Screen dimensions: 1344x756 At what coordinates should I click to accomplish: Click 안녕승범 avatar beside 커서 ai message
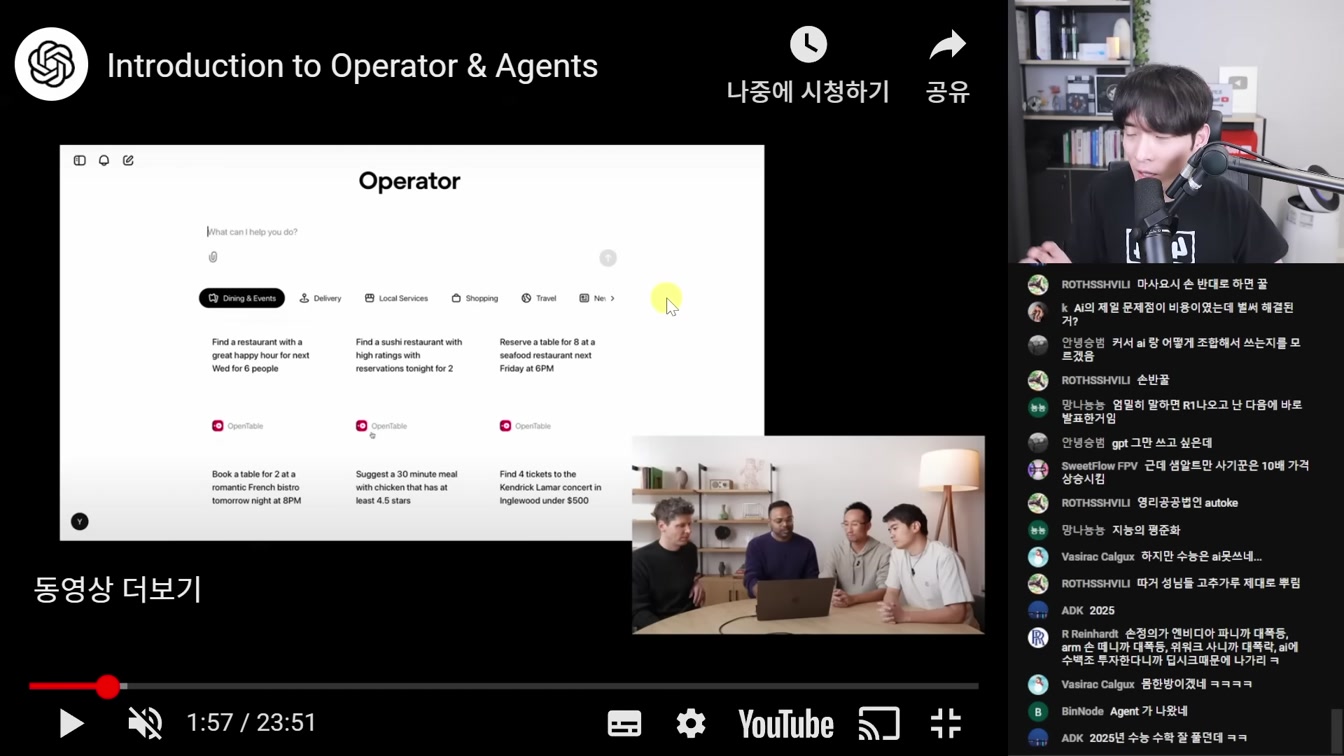pos(1038,346)
